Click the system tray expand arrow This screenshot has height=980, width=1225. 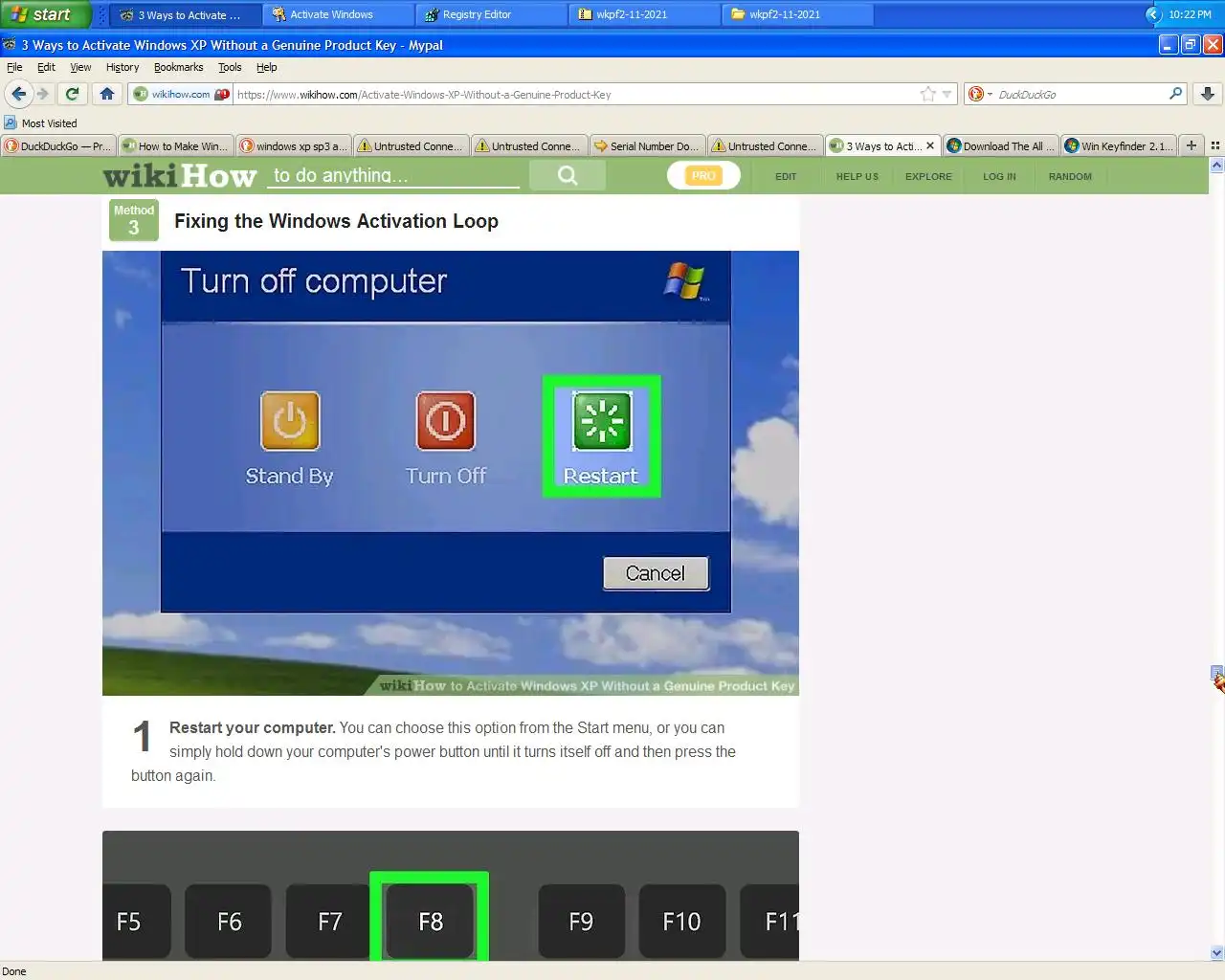pyautogui.click(x=1154, y=14)
